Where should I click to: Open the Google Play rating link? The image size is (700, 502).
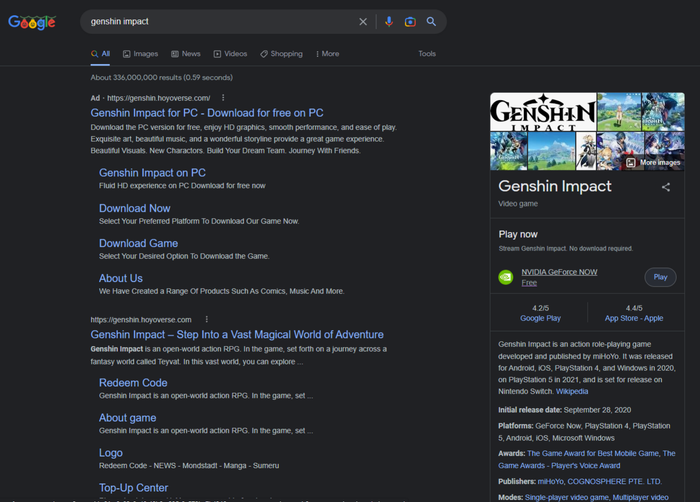(540, 318)
